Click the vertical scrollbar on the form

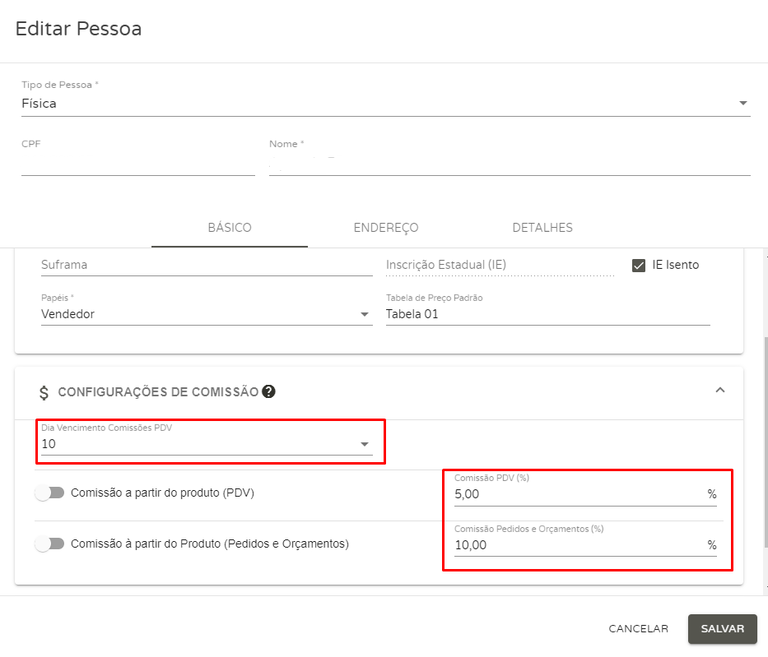pyautogui.click(x=766, y=441)
